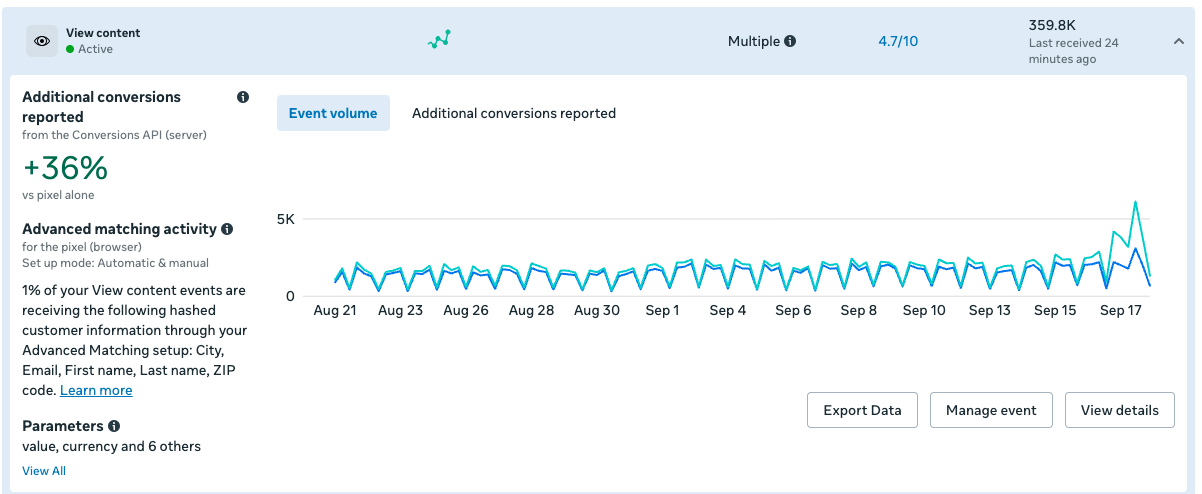Click View All under Parameters
This screenshot has height=494, width=1202.
pos(44,470)
